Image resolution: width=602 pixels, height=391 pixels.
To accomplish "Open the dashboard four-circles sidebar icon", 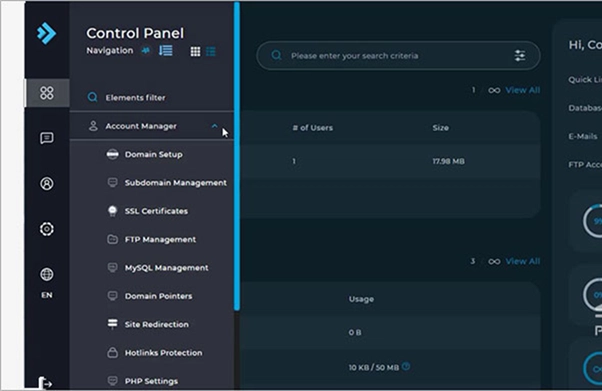I will coord(47,93).
